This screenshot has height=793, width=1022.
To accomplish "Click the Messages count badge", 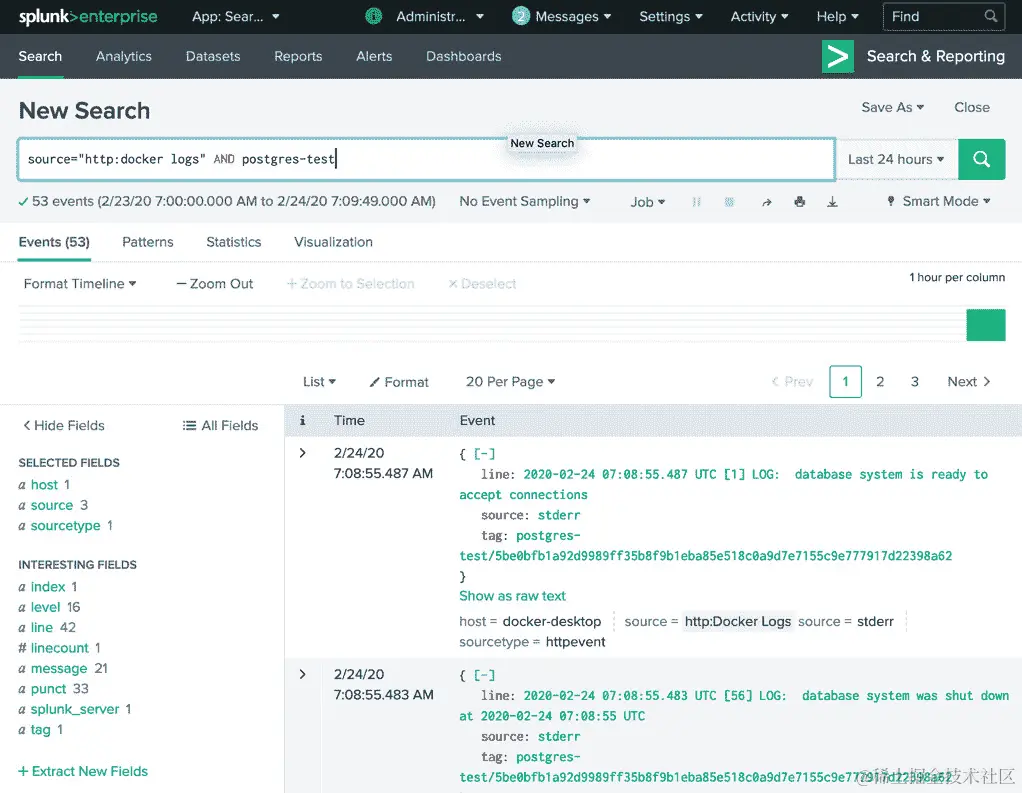I will tap(520, 16).
